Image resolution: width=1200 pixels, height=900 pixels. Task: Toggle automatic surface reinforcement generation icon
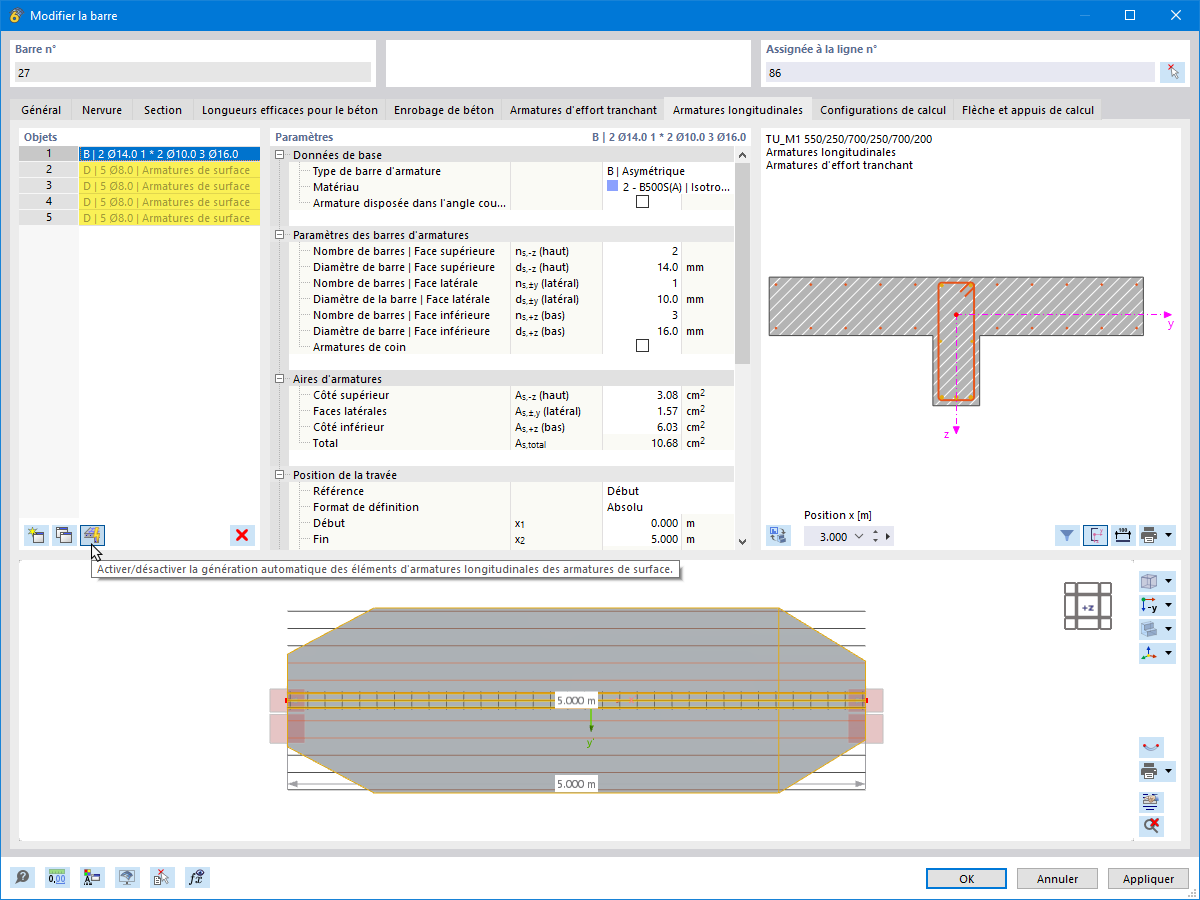tap(93, 535)
